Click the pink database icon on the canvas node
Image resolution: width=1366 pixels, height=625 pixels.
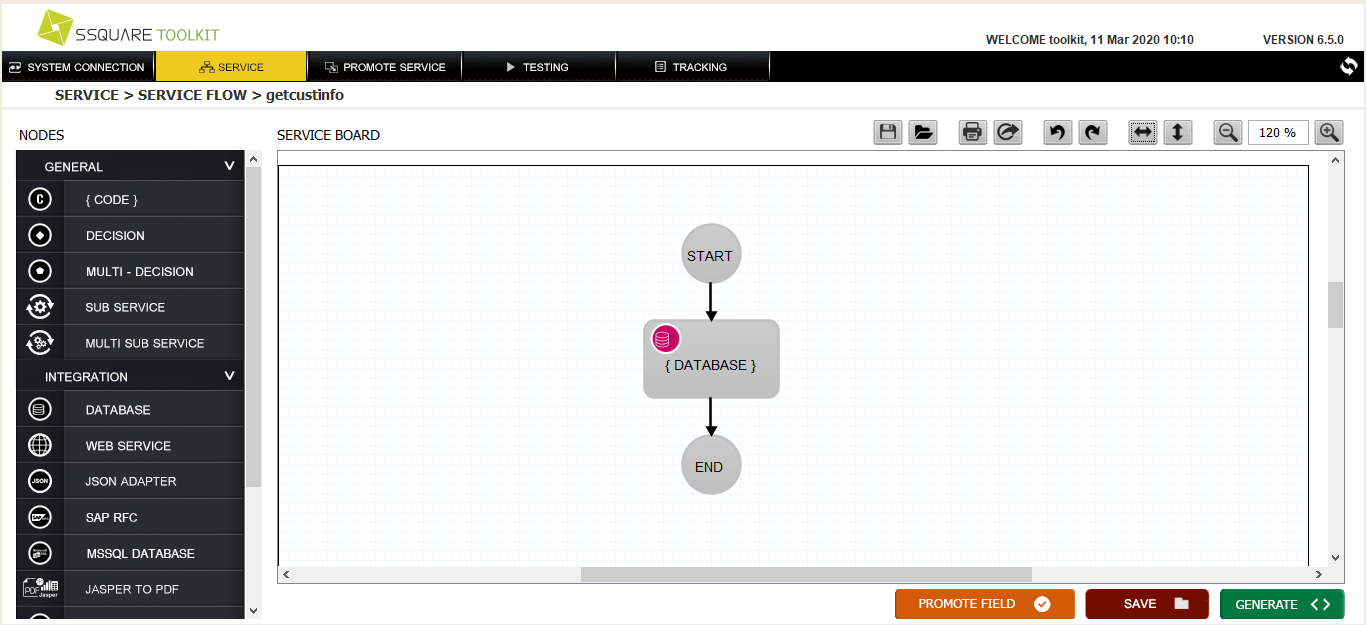pos(666,339)
